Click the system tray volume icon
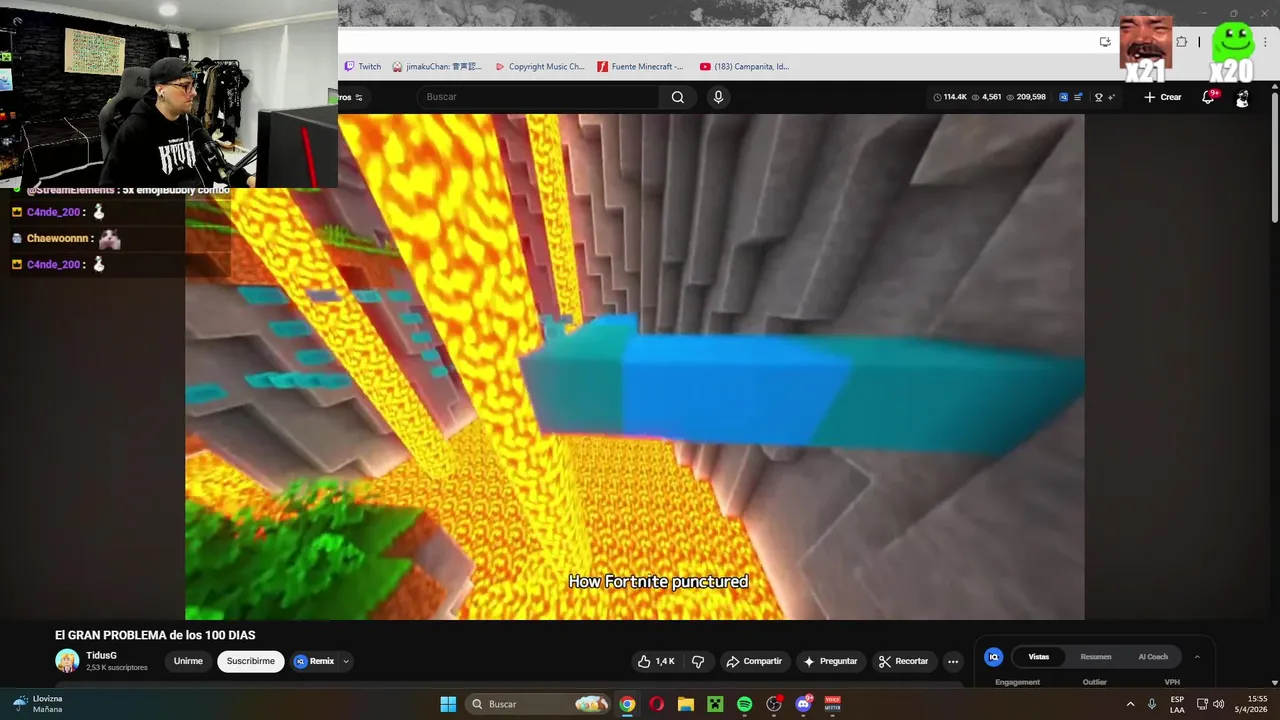The width and height of the screenshot is (1280, 720). pyautogui.click(x=1218, y=704)
